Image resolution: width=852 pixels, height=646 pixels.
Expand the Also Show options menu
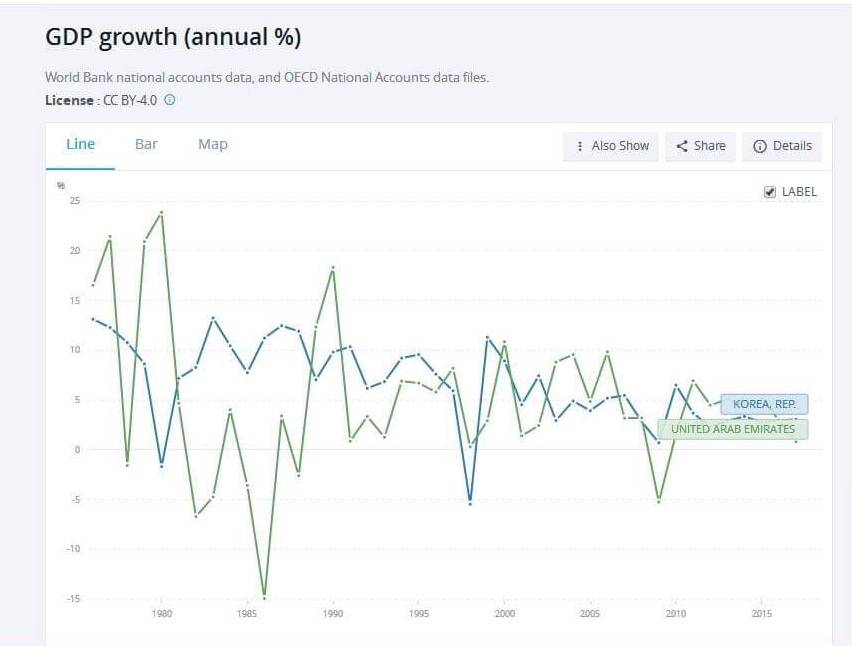(x=613, y=146)
